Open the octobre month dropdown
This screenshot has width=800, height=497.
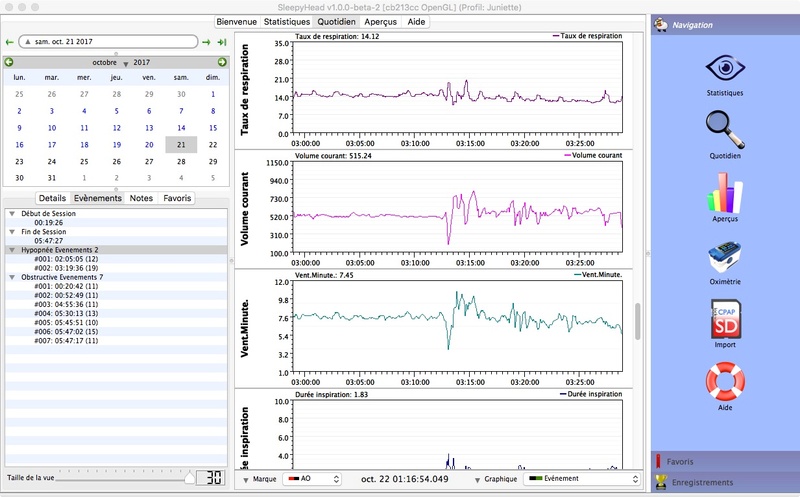110,63
